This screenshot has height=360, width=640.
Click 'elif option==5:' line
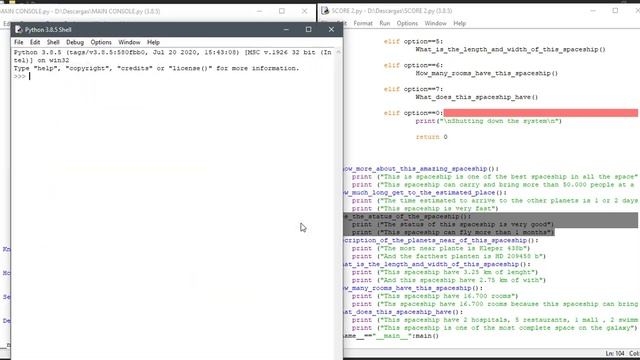point(413,41)
